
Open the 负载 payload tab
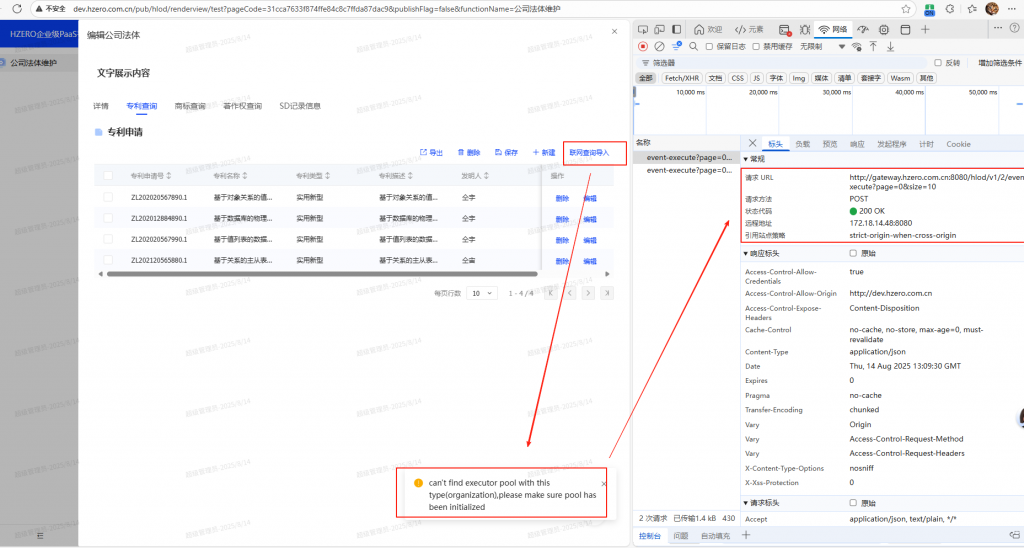point(803,144)
